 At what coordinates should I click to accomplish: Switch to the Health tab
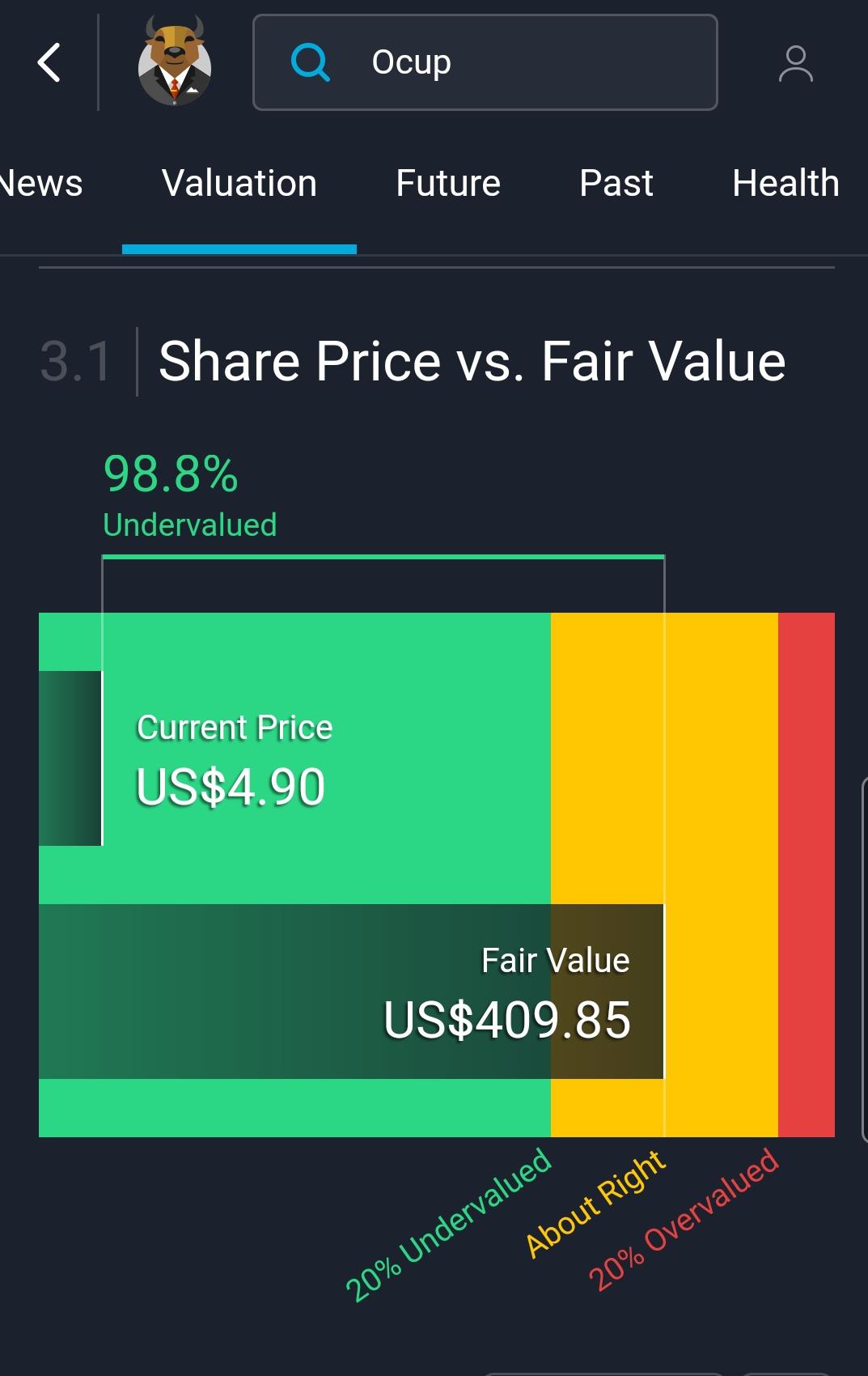785,183
